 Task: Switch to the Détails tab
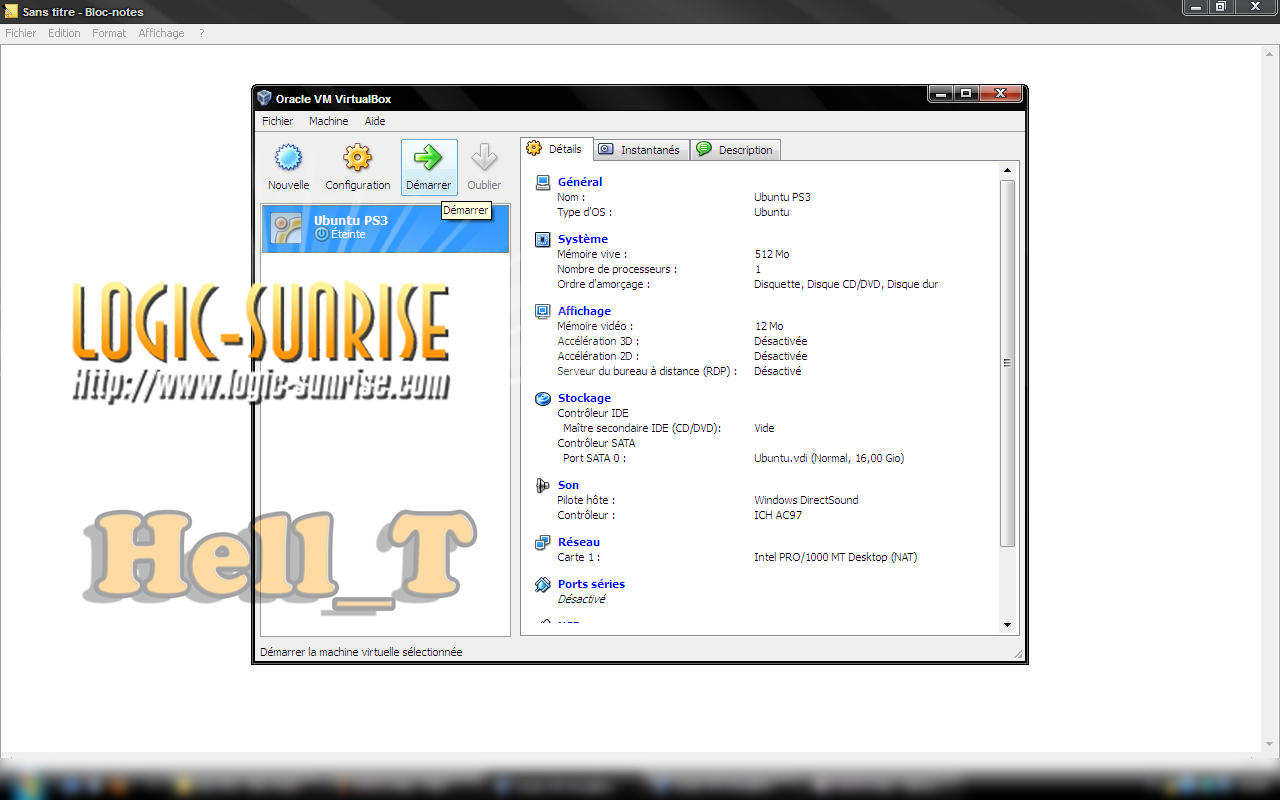coord(556,149)
